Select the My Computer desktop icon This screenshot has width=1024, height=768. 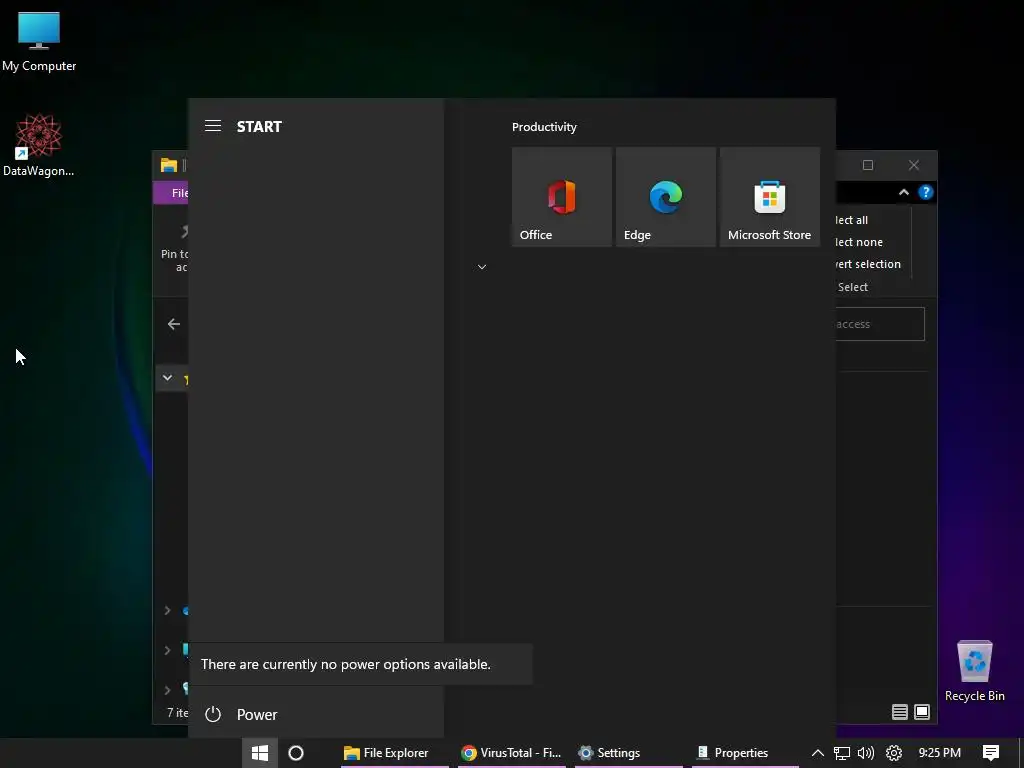click(x=39, y=42)
